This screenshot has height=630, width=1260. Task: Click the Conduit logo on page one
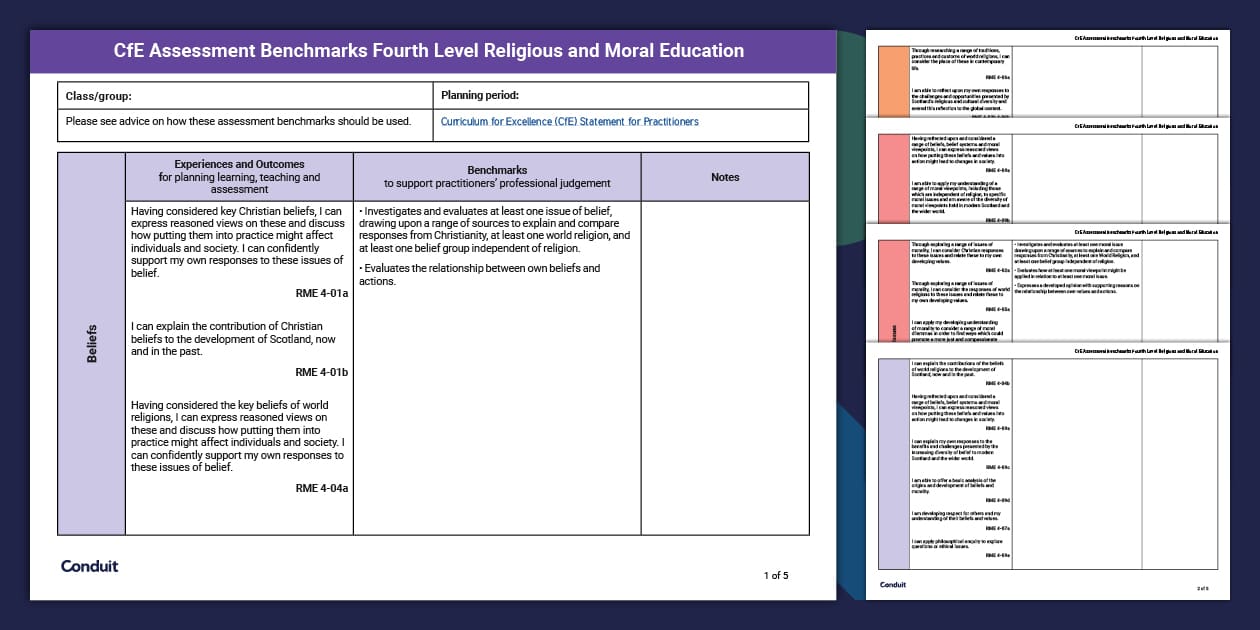89,566
